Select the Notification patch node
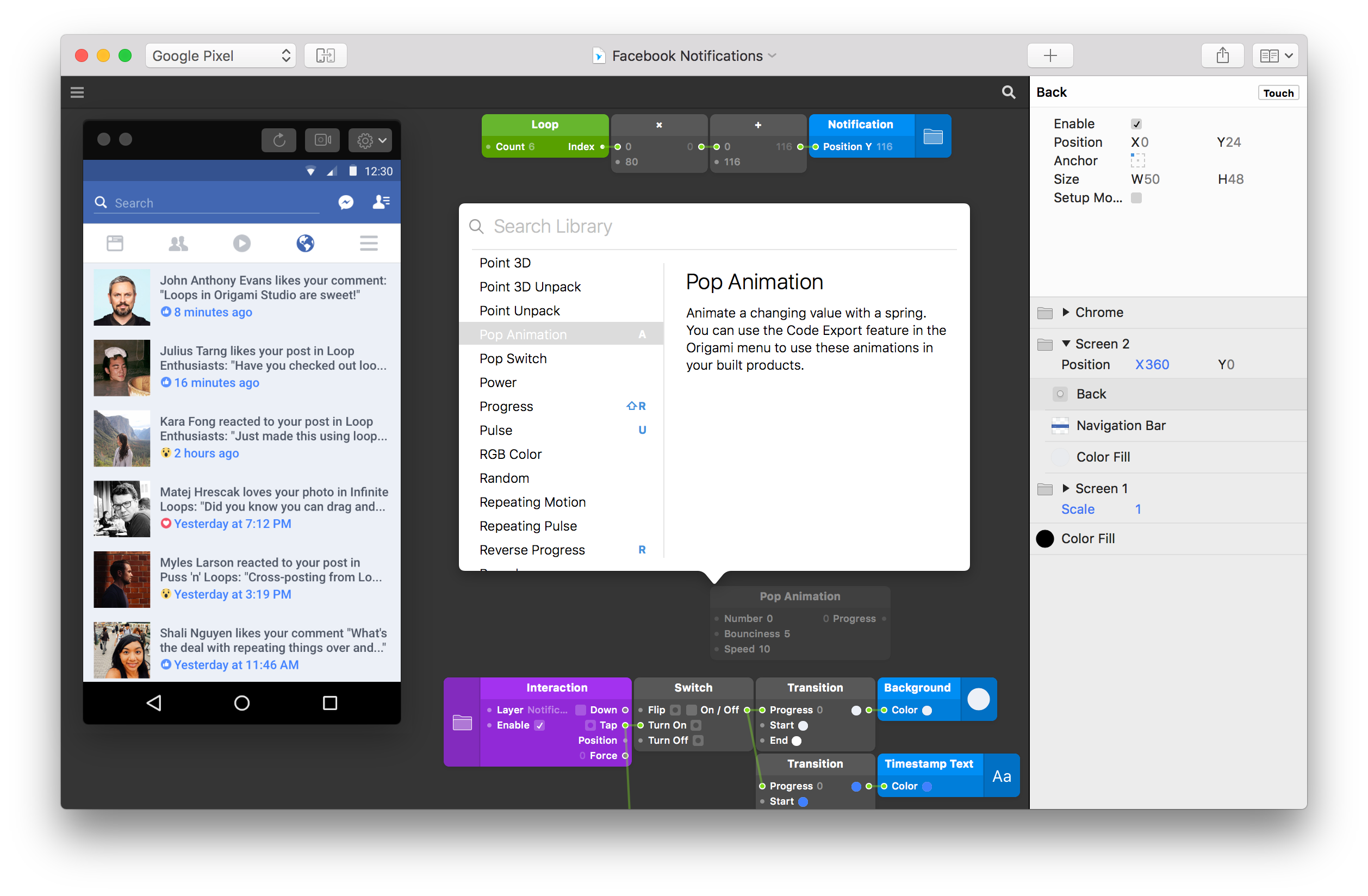This screenshot has width=1368, height=896. [x=861, y=123]
